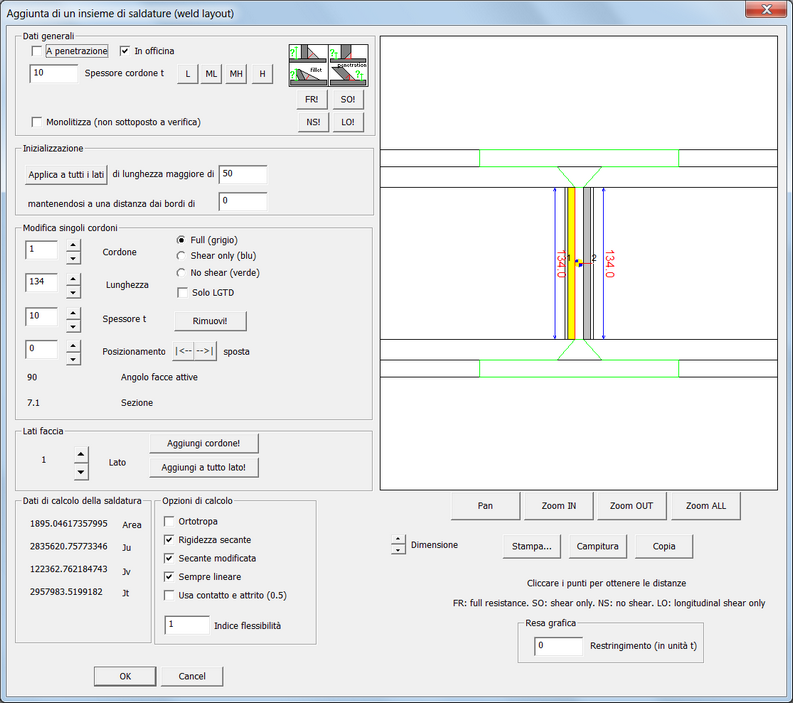793x703 pixels.
Task: Select the Shear only (blu) radio option
Action: click(181, 256)
